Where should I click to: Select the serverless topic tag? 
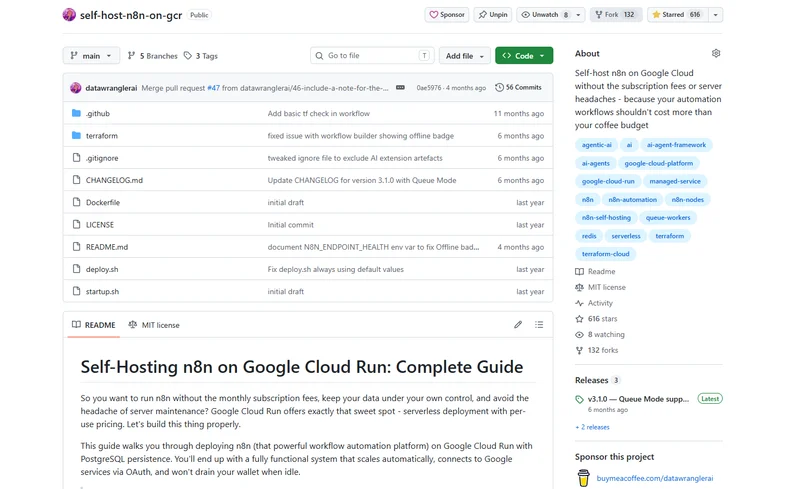click(x=626, y=236)
